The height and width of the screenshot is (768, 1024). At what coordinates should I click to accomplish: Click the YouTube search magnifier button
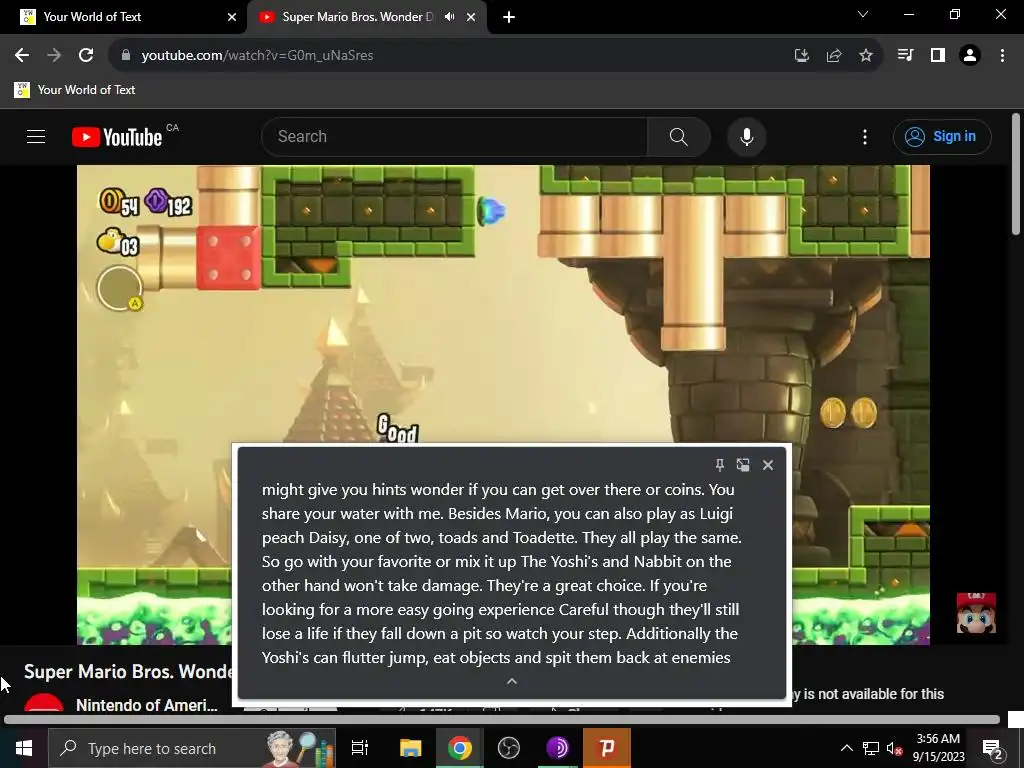679,136
